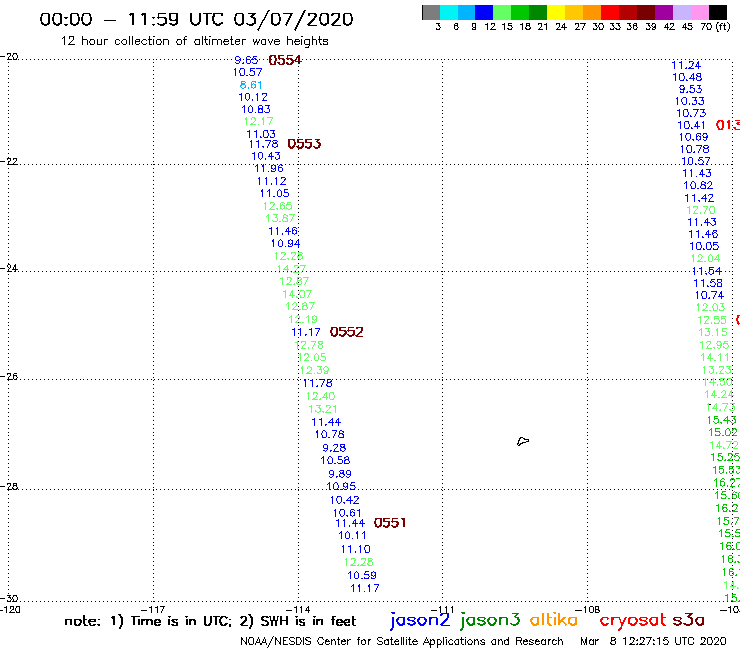Click the green 13.21 value
The width and height of the screenshot is (740, 650).
[x=323, y=409]
